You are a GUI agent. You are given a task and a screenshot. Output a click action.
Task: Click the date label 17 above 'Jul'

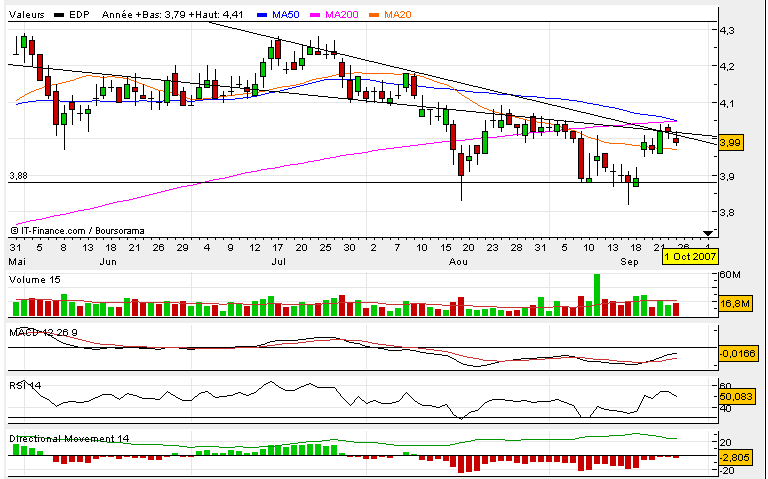278,248
